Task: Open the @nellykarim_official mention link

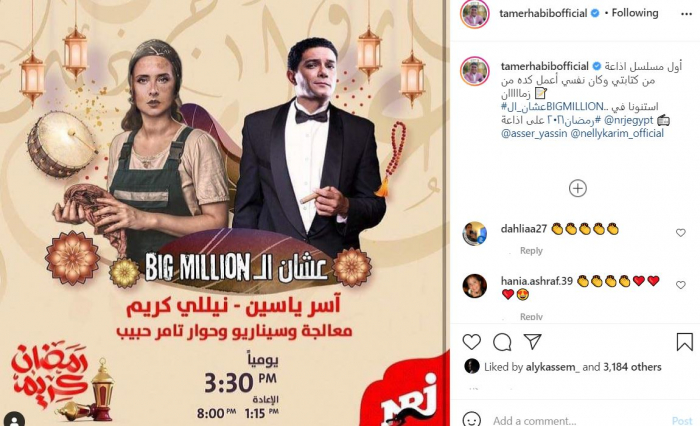Action: [617, 133]
